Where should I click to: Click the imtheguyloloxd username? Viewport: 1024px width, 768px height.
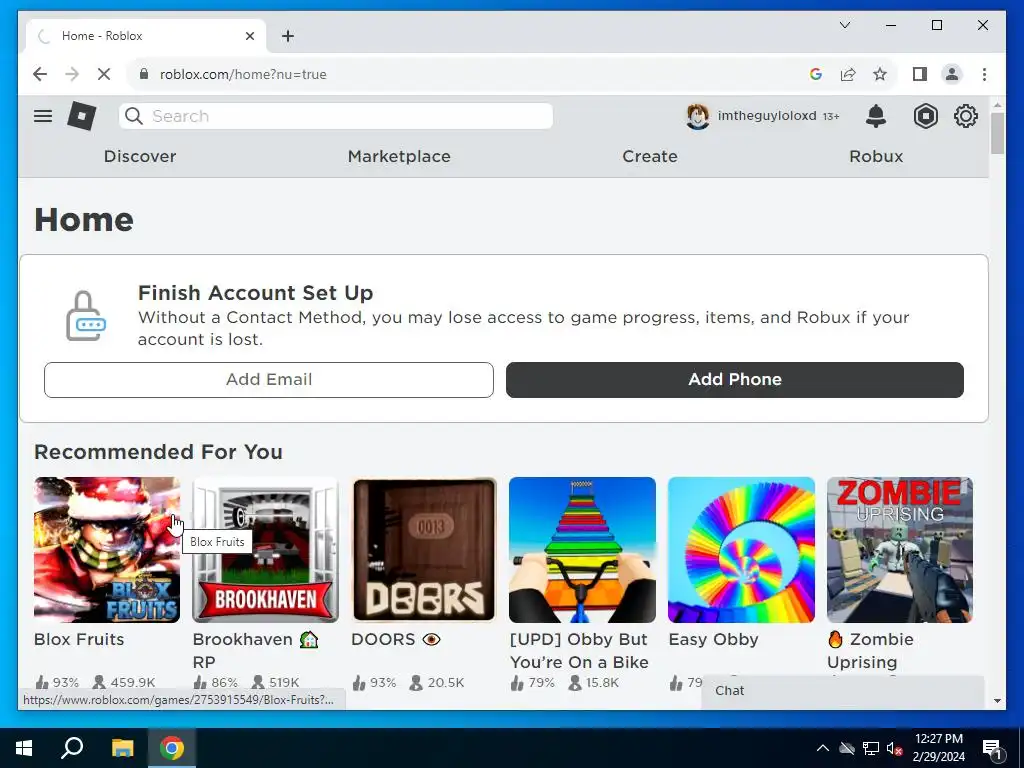tap(767, 116)
